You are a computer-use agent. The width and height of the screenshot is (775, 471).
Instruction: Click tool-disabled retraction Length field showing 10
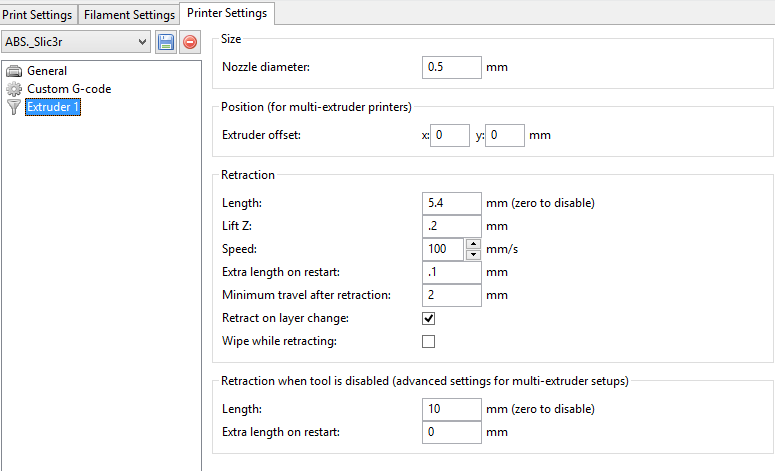point(452,409)
